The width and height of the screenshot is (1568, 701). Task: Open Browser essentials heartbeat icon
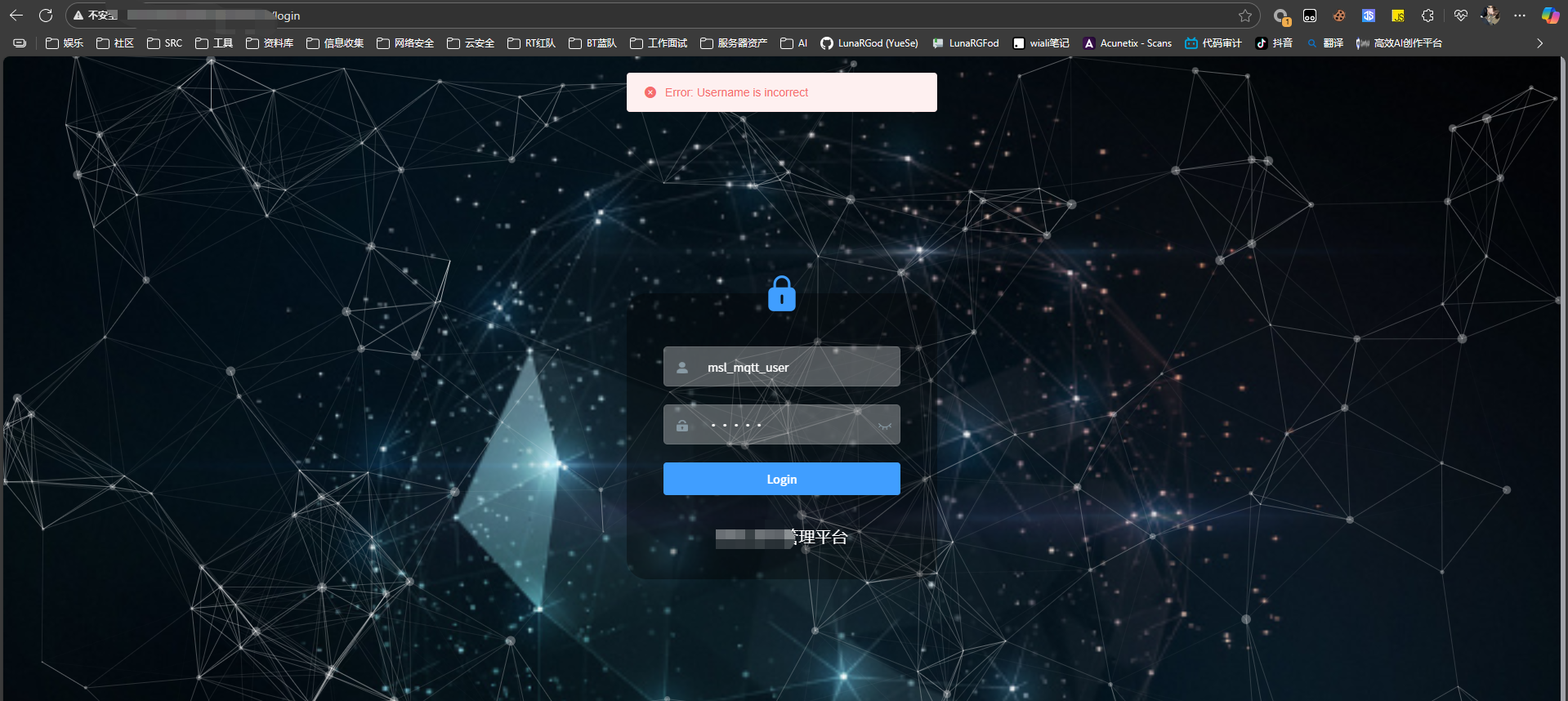1461,16
